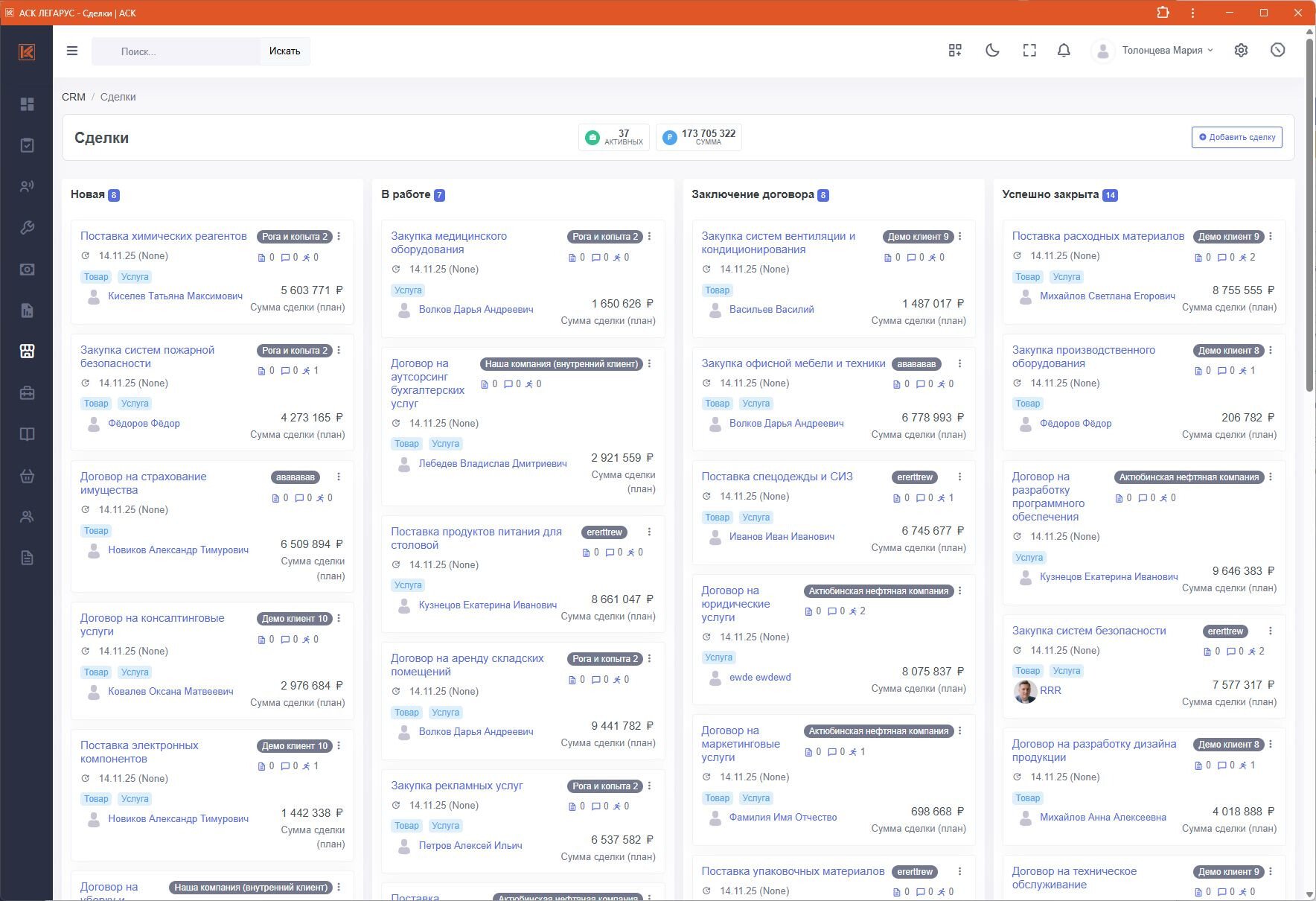
Task: Open the notifications bell
Action: tap(1064, 51)
